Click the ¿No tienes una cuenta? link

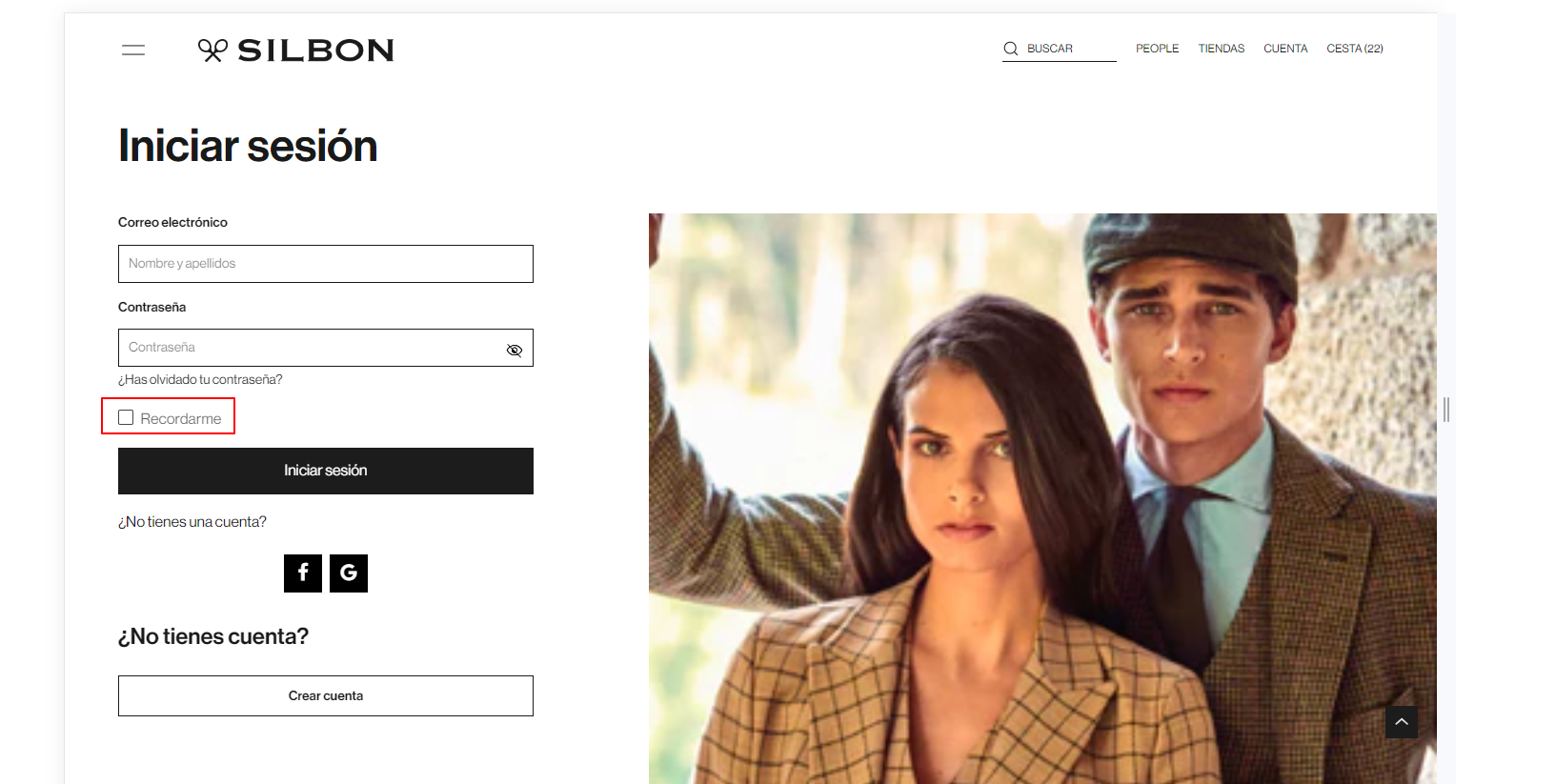coord(192,522)
